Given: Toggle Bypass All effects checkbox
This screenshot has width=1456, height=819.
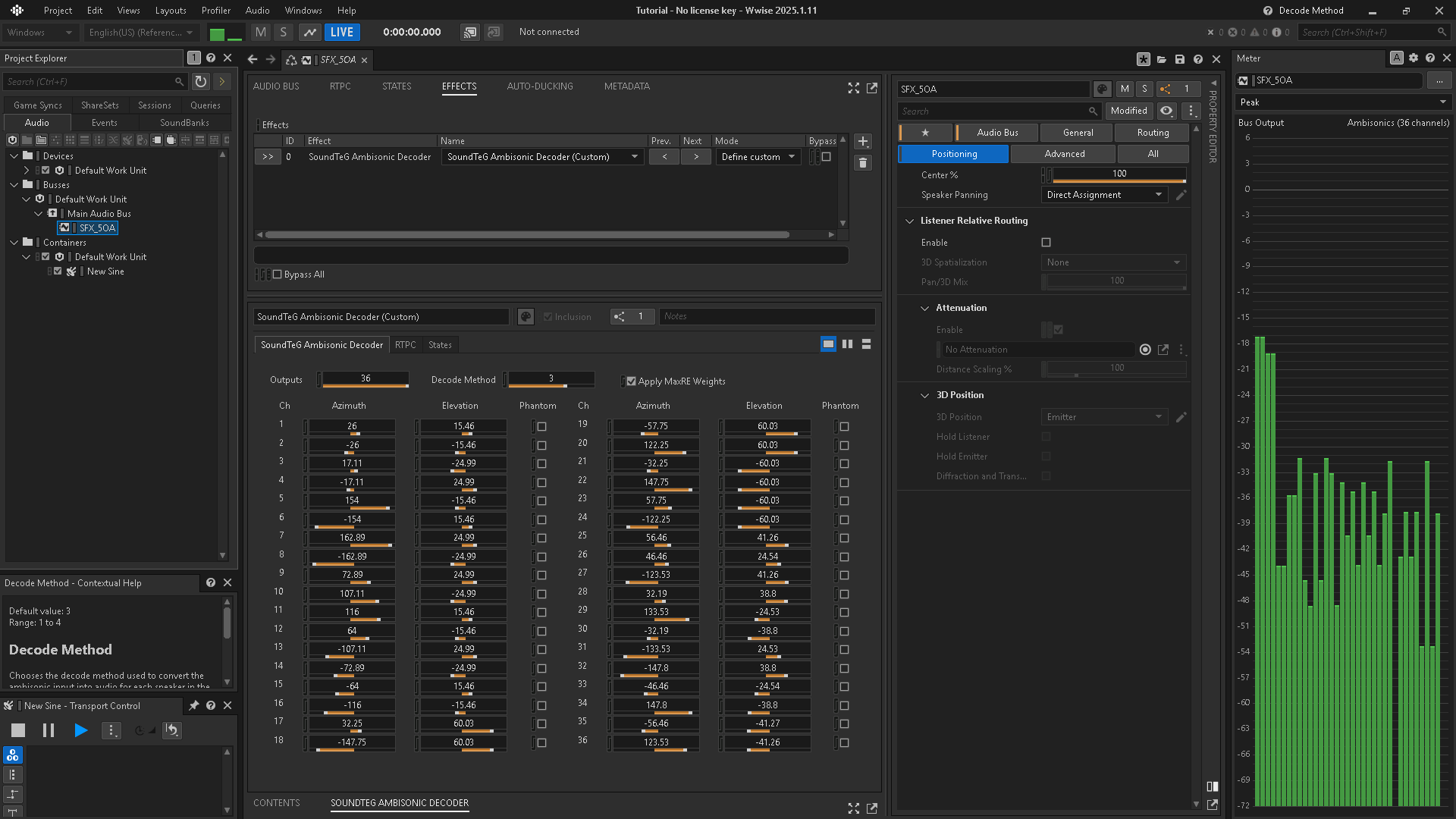Looking at the screenshot, I should (278, 275).
